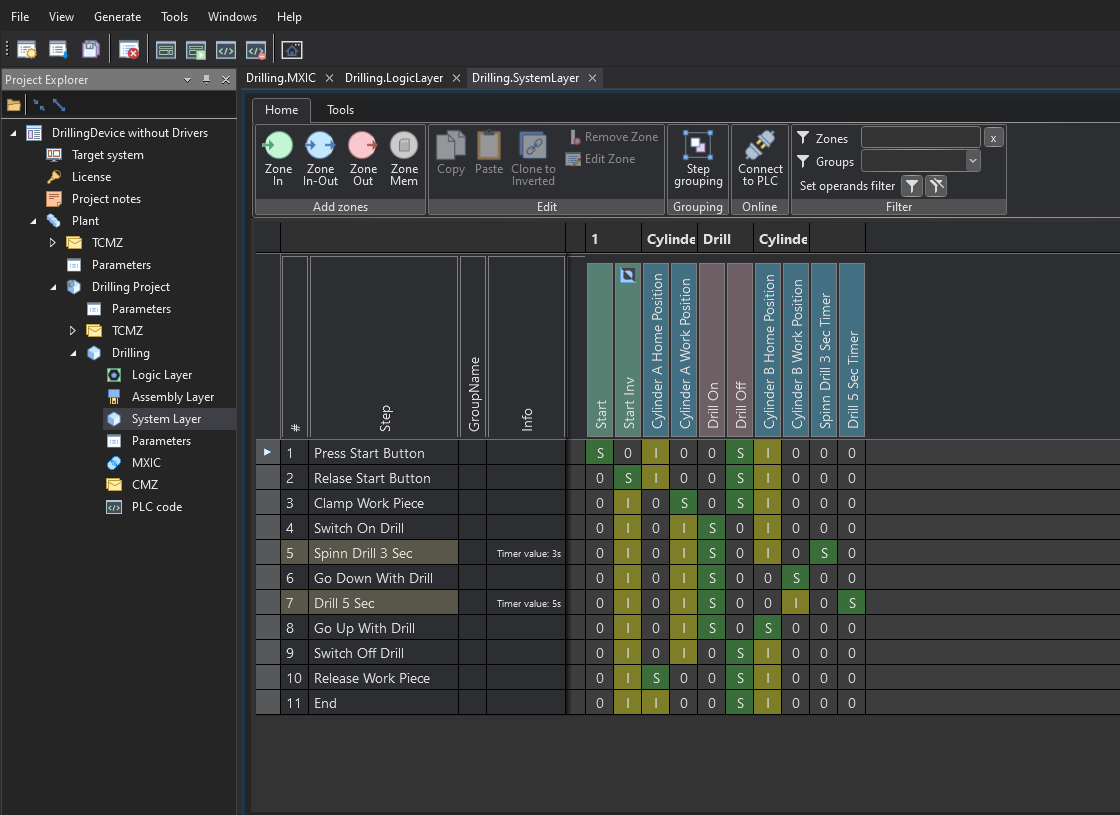Click the Copy icon in Edit group
Image resolution: width=1120 pixels, height=815 pixels.
coord(451,146)
